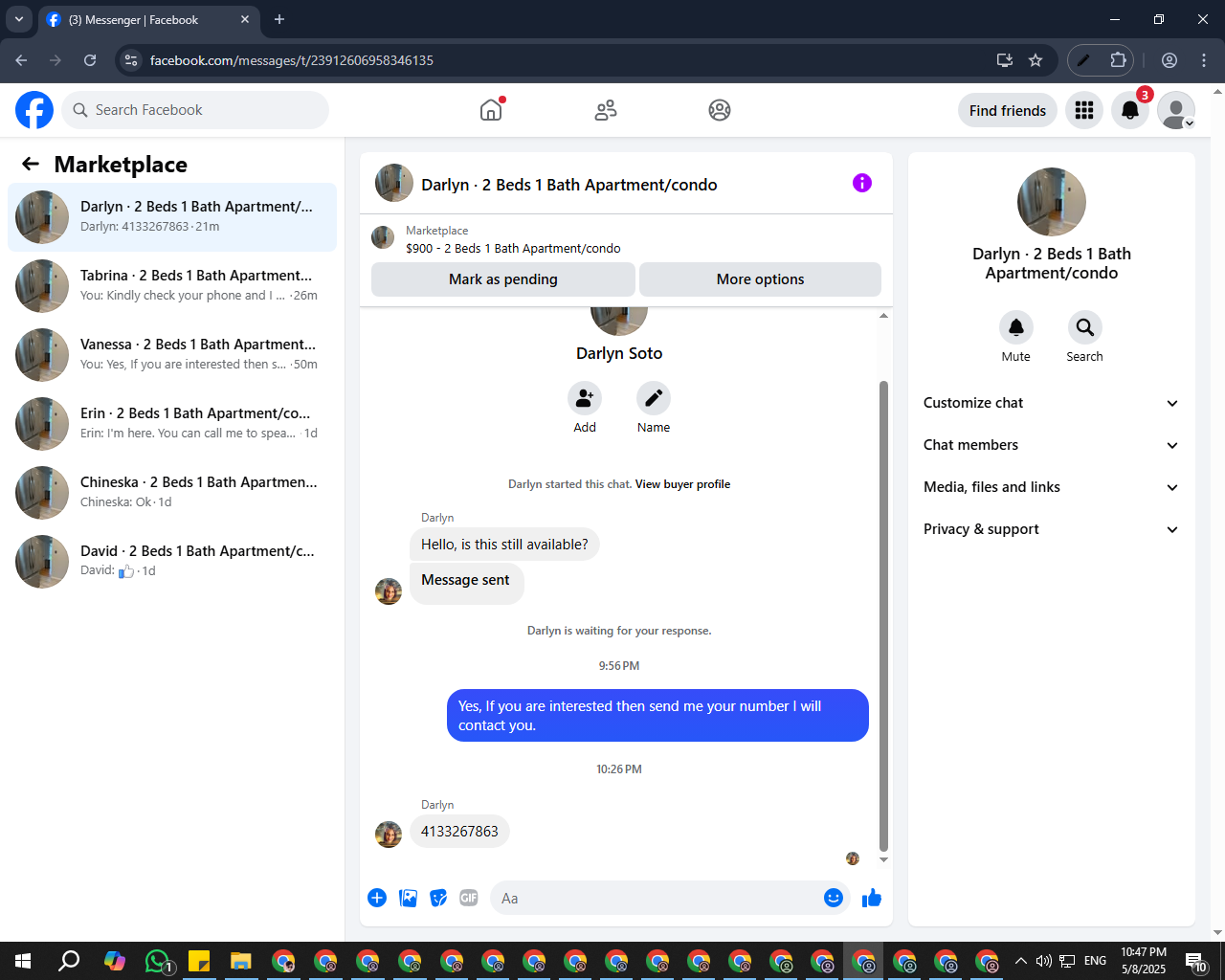
Task: Attach a photo file in composer
Action: 408,898
